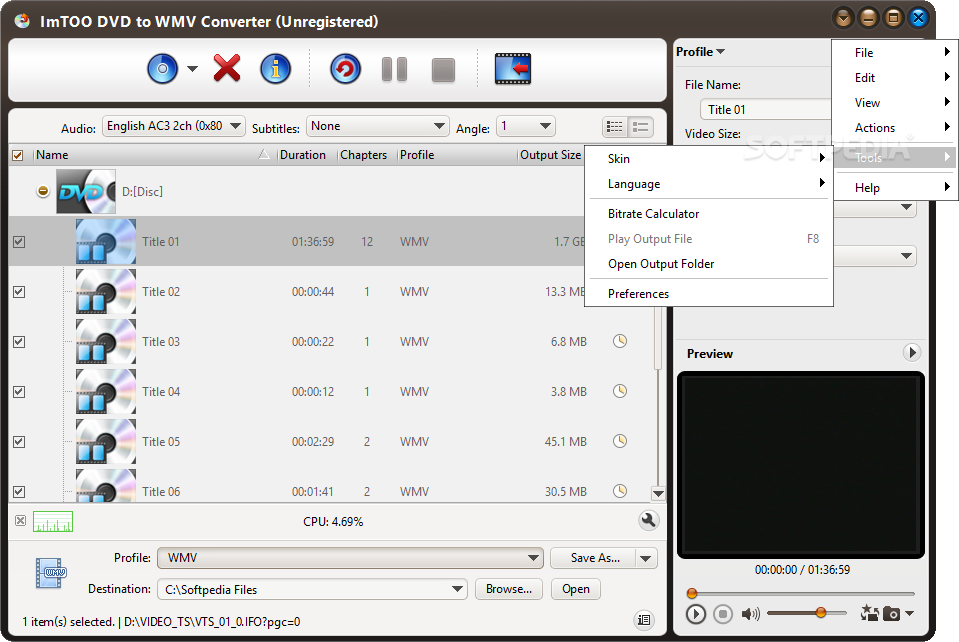
Task: Click the log list icon in status bar
Action: [644, 620]
